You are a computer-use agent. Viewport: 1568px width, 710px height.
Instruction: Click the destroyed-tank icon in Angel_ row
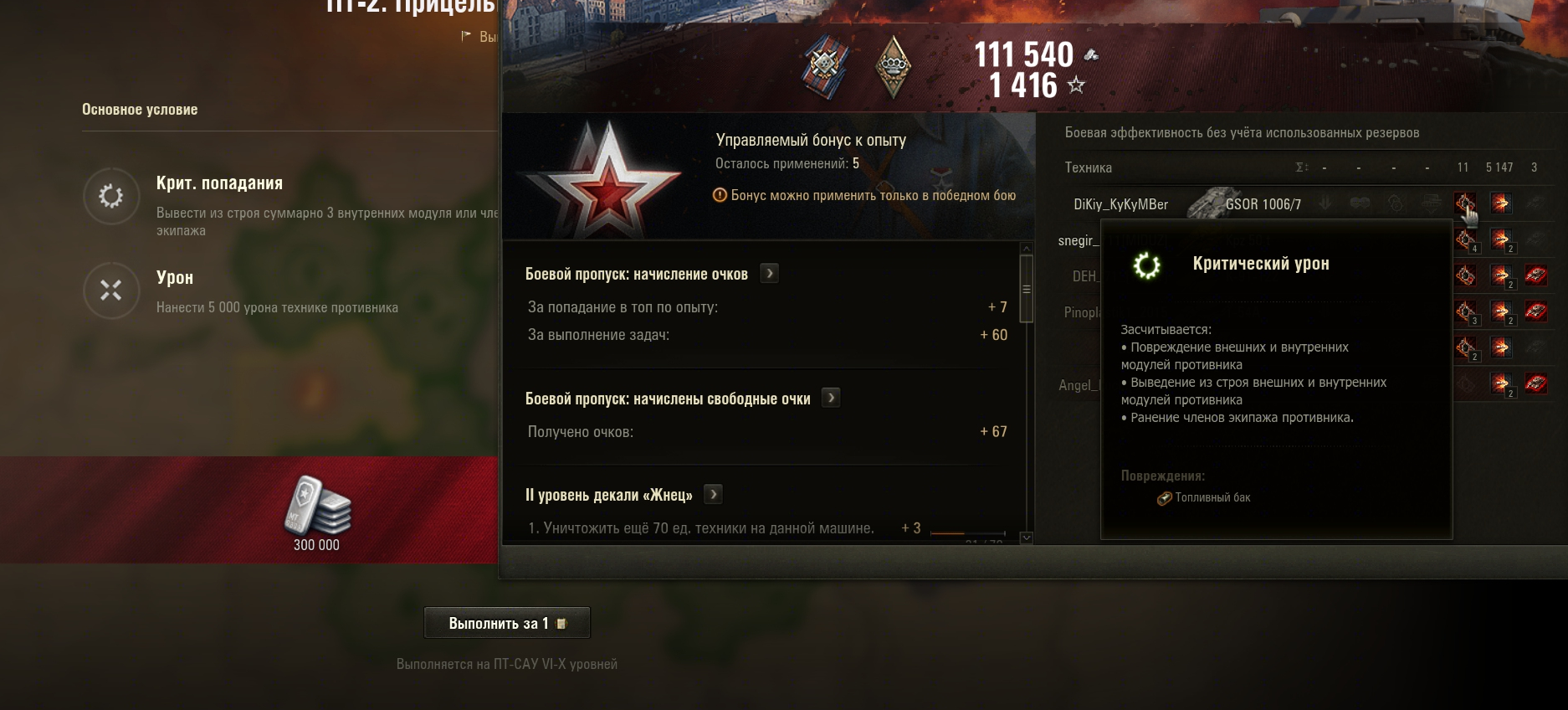(1535, 384)
